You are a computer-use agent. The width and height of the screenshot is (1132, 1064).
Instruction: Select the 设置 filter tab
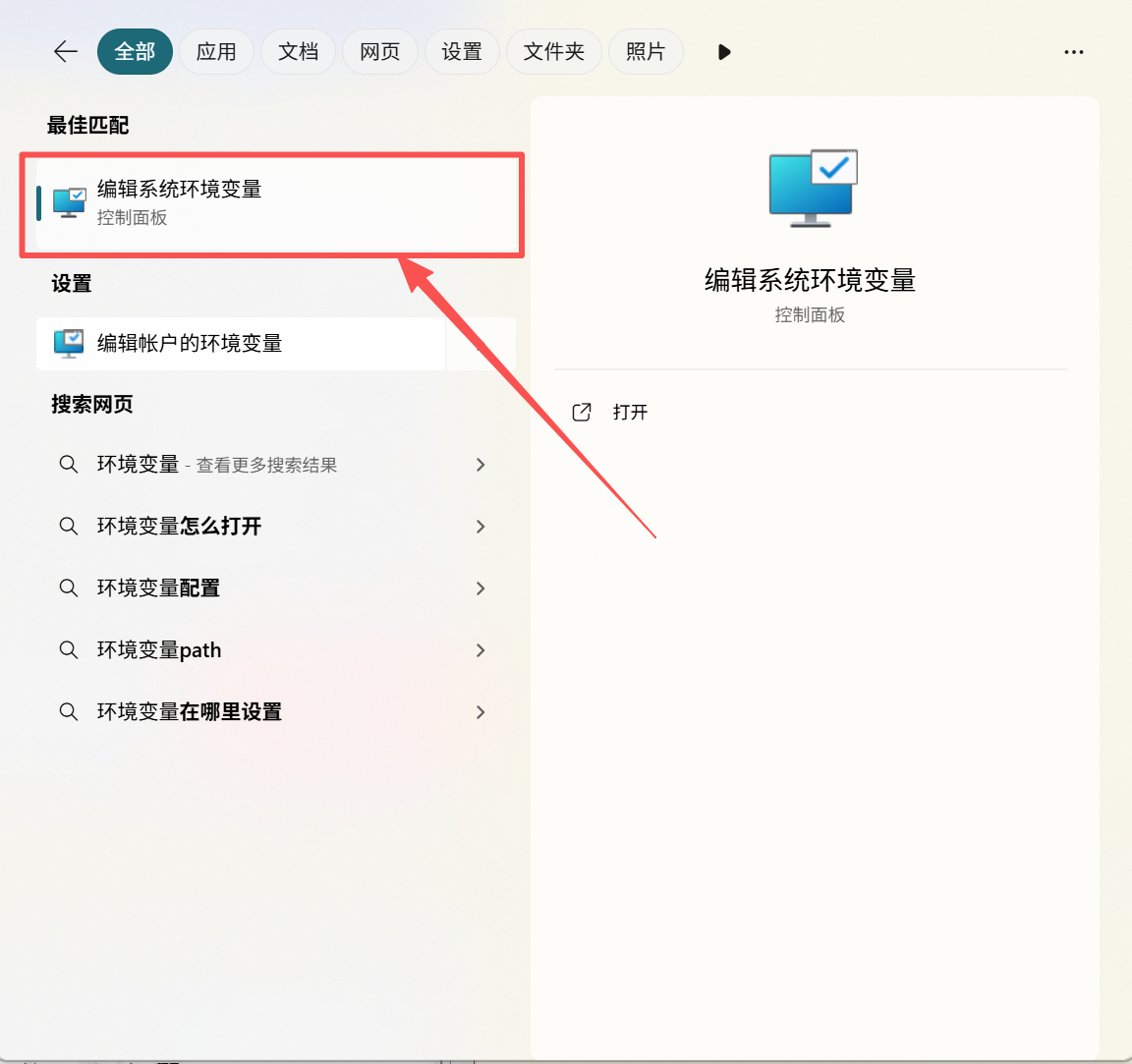pos(462,52)
